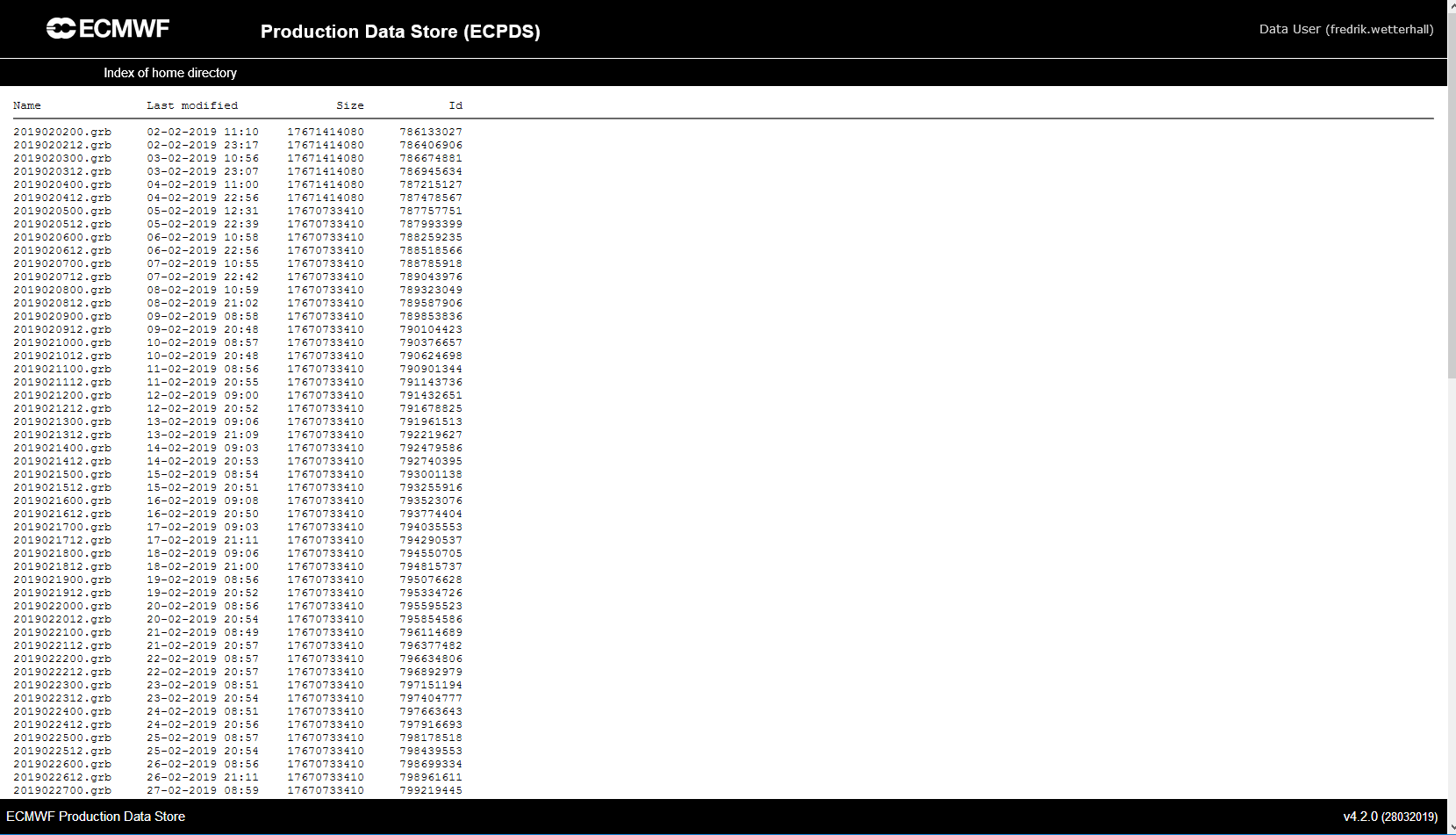Click the ECMWF Production Data Store footer text
Viewport: 1456px width, 835px height.
pyautogui.click(x=96, y=817)
